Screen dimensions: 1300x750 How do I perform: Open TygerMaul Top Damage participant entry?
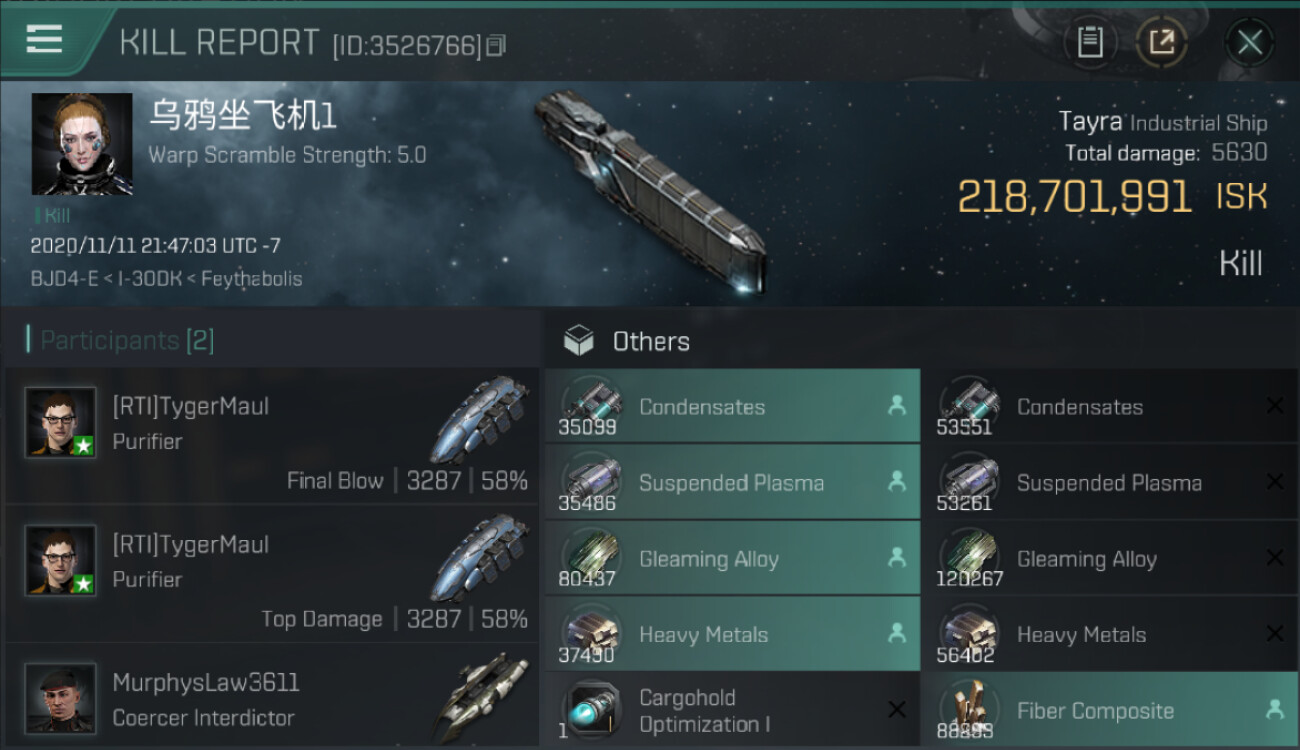pos(272,574)
